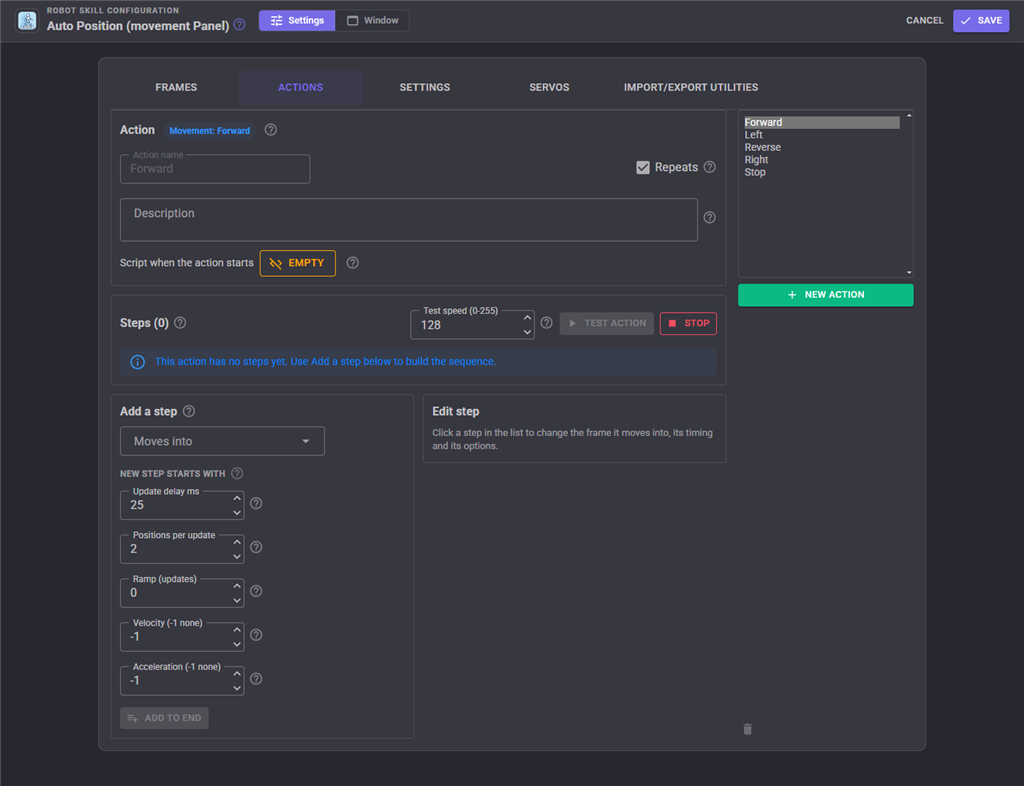Screen dimensions: 1024x786
Task: Open help for Update delay ms
Action: [x=256, y=503]
